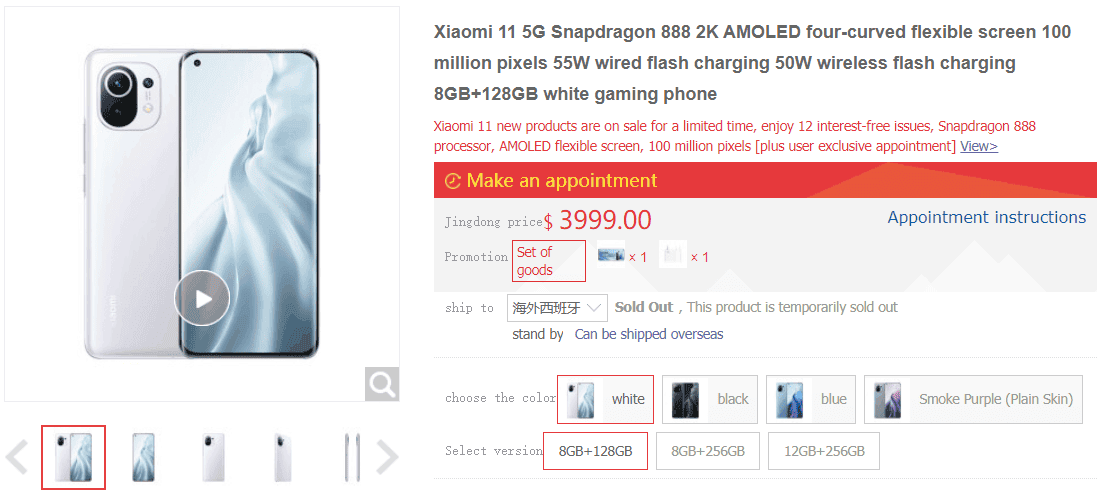Choose the blue color option
1107x498 pixels.
coord(810,399)
